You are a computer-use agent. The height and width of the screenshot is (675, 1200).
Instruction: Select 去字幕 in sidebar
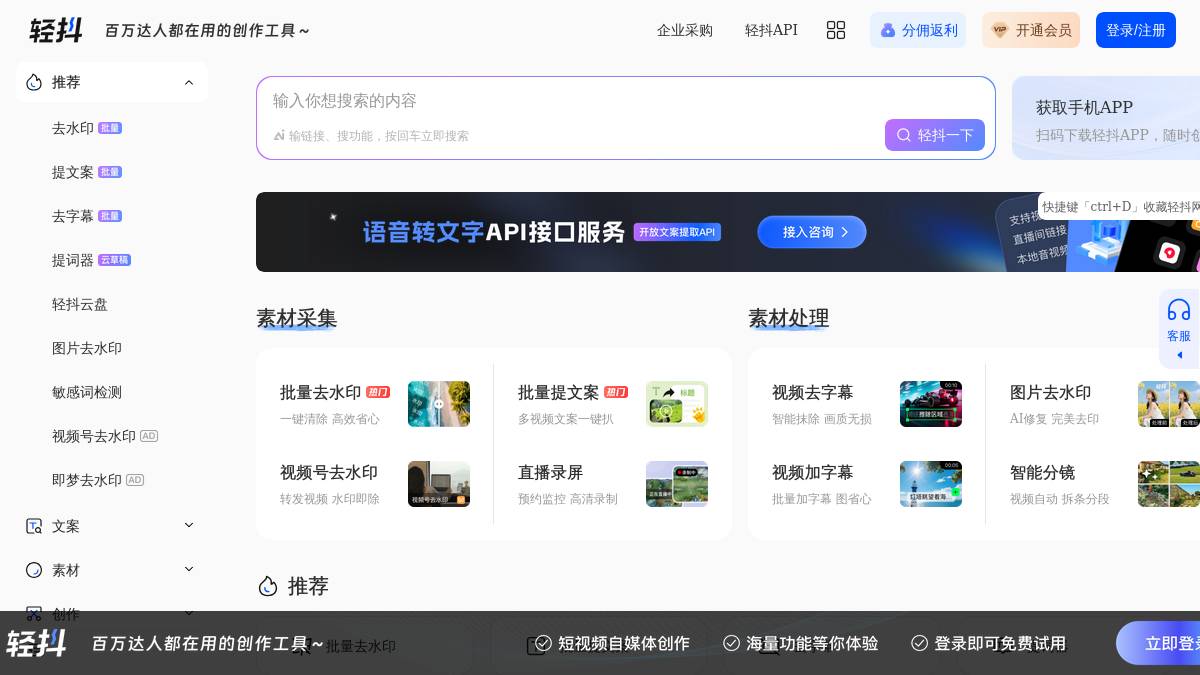(x=73, y=216)
